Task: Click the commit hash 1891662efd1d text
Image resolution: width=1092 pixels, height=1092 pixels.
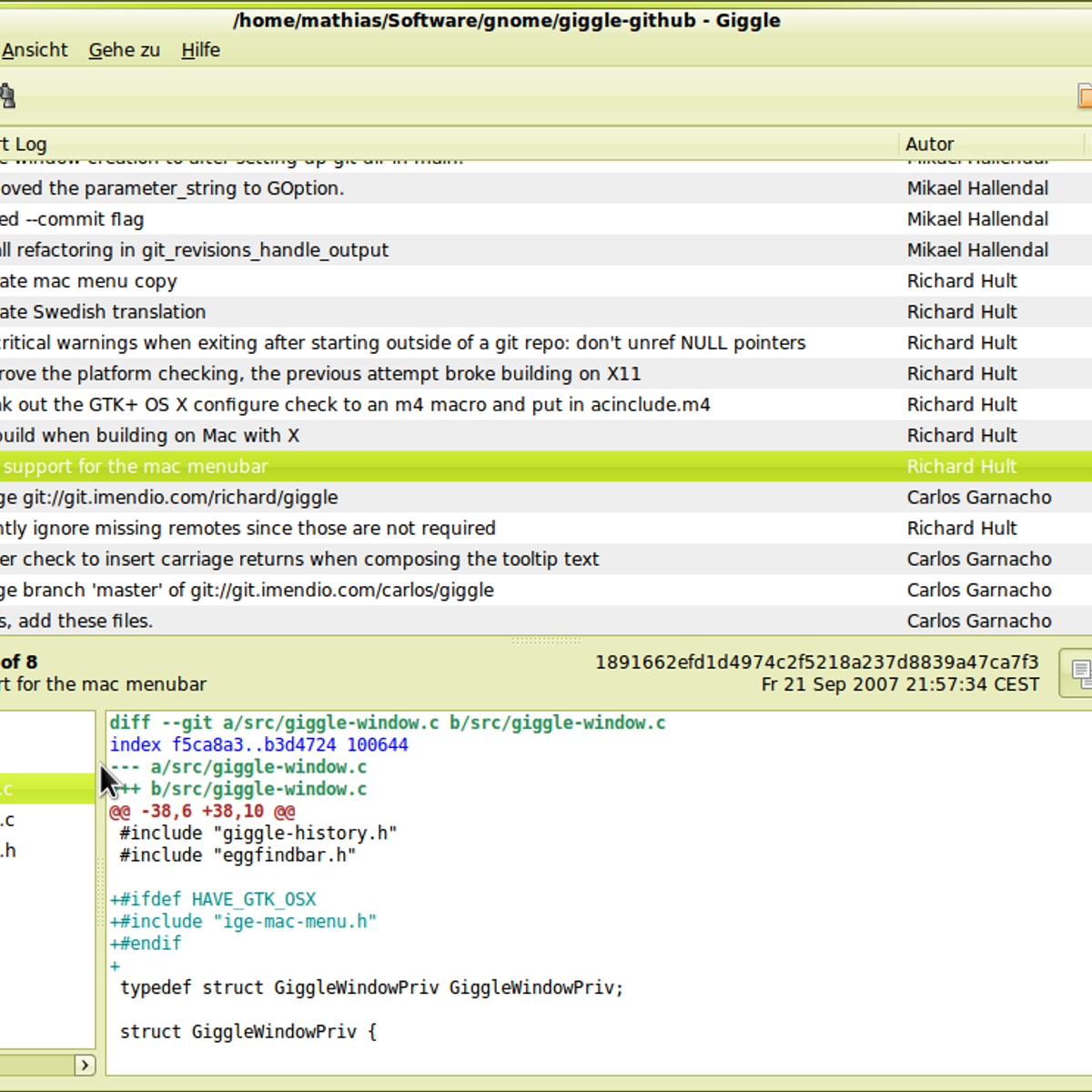Action: (x=816, y=662)
